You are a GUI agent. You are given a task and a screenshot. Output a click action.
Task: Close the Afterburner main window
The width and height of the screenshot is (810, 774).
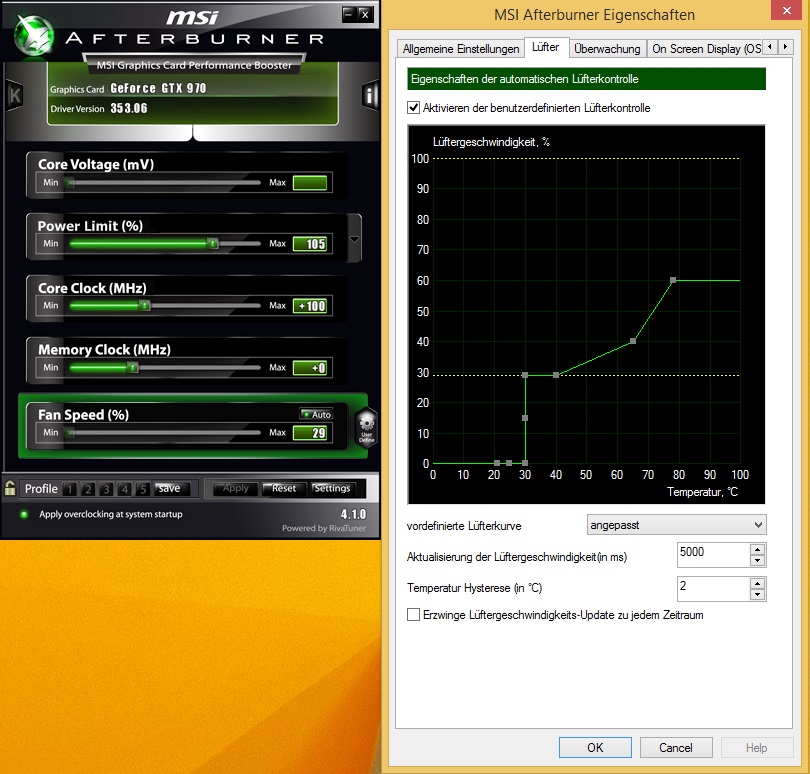point(365,14)
